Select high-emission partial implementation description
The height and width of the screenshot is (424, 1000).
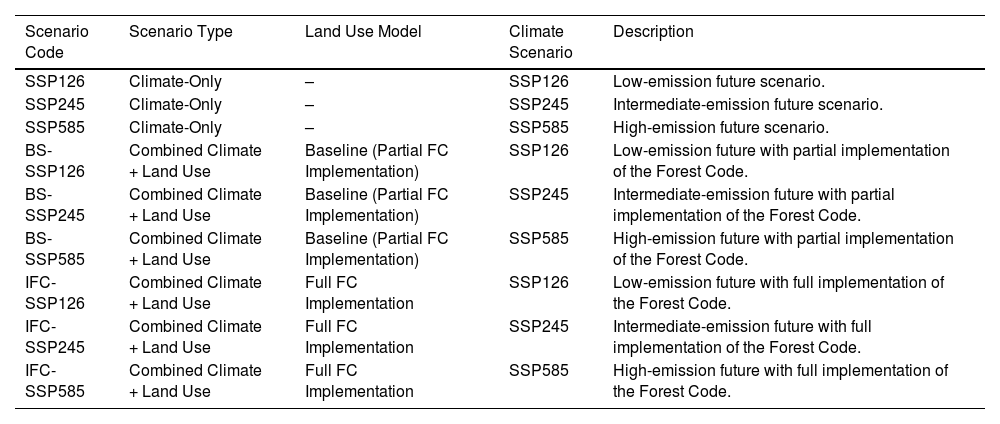pos(783,248)
